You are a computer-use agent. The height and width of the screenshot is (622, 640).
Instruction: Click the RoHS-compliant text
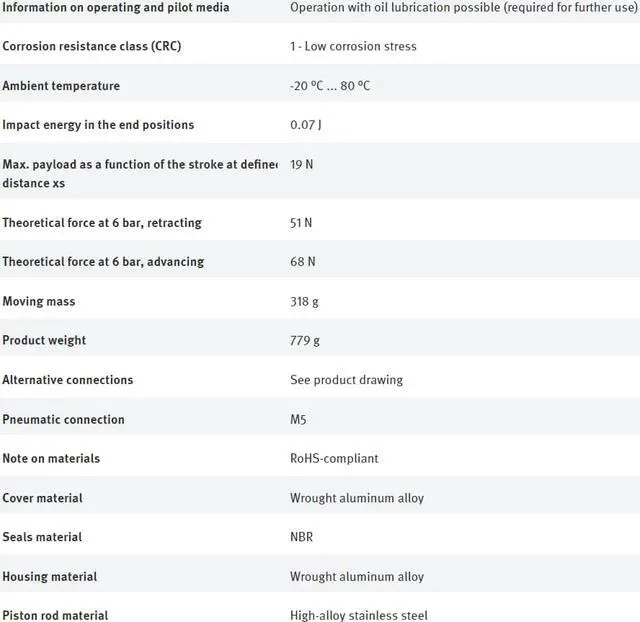pos(334,459)
